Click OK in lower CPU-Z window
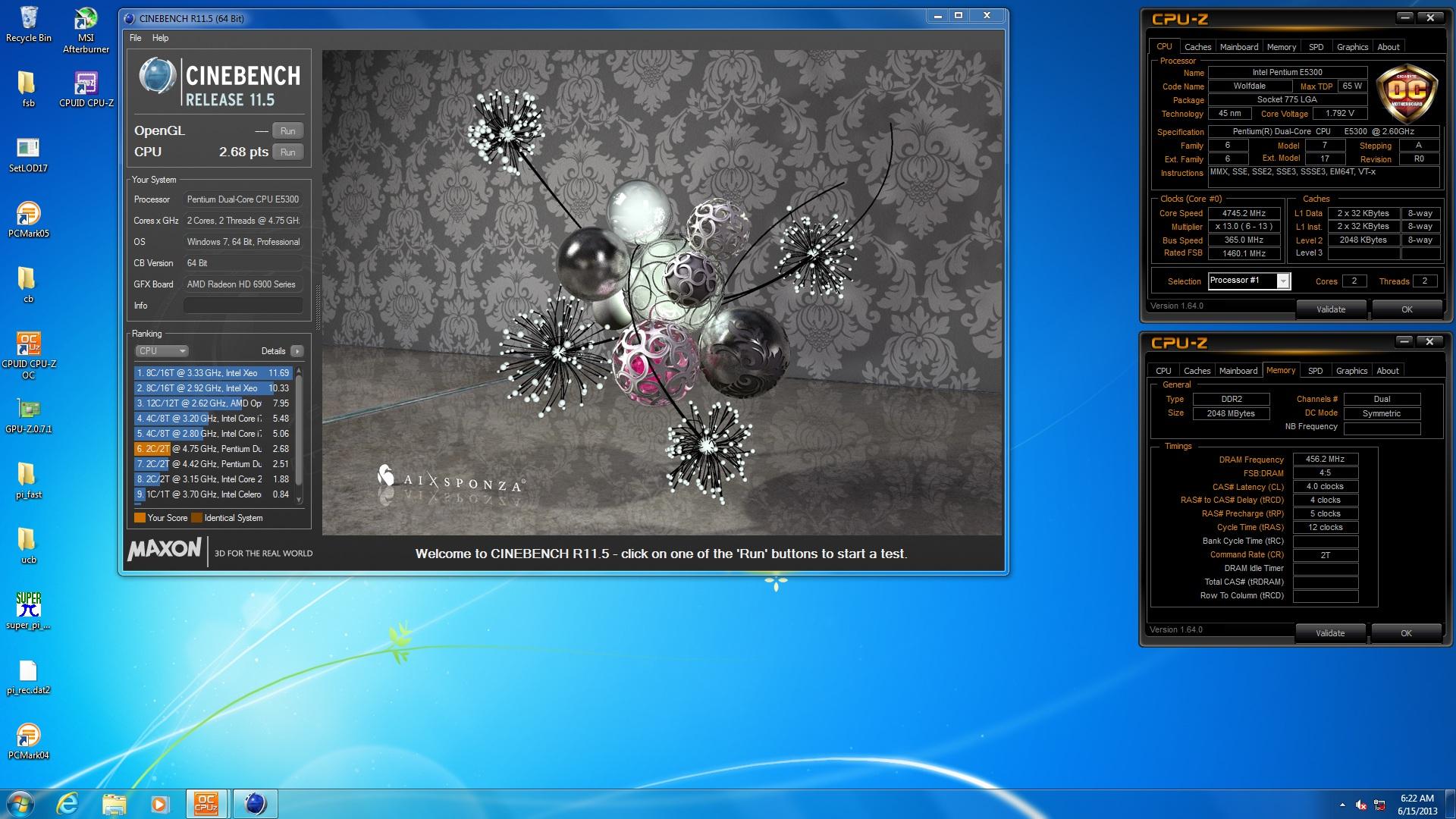The height and width of the screenshot is (819, 1456). pyautogui.click(x=1406, y=633)
